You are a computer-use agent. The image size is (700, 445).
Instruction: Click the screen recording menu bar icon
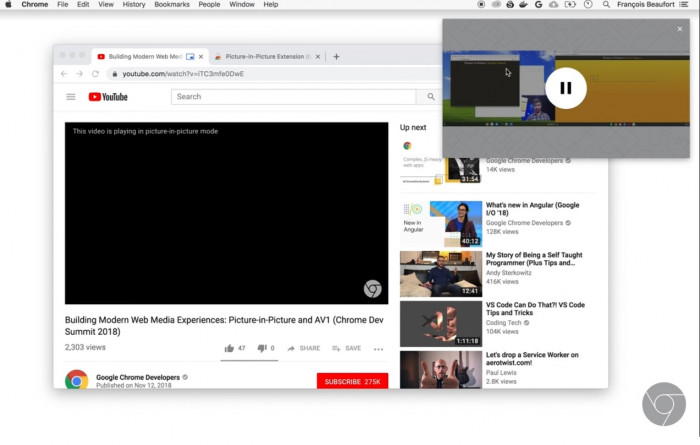click(x=481, y=4)
